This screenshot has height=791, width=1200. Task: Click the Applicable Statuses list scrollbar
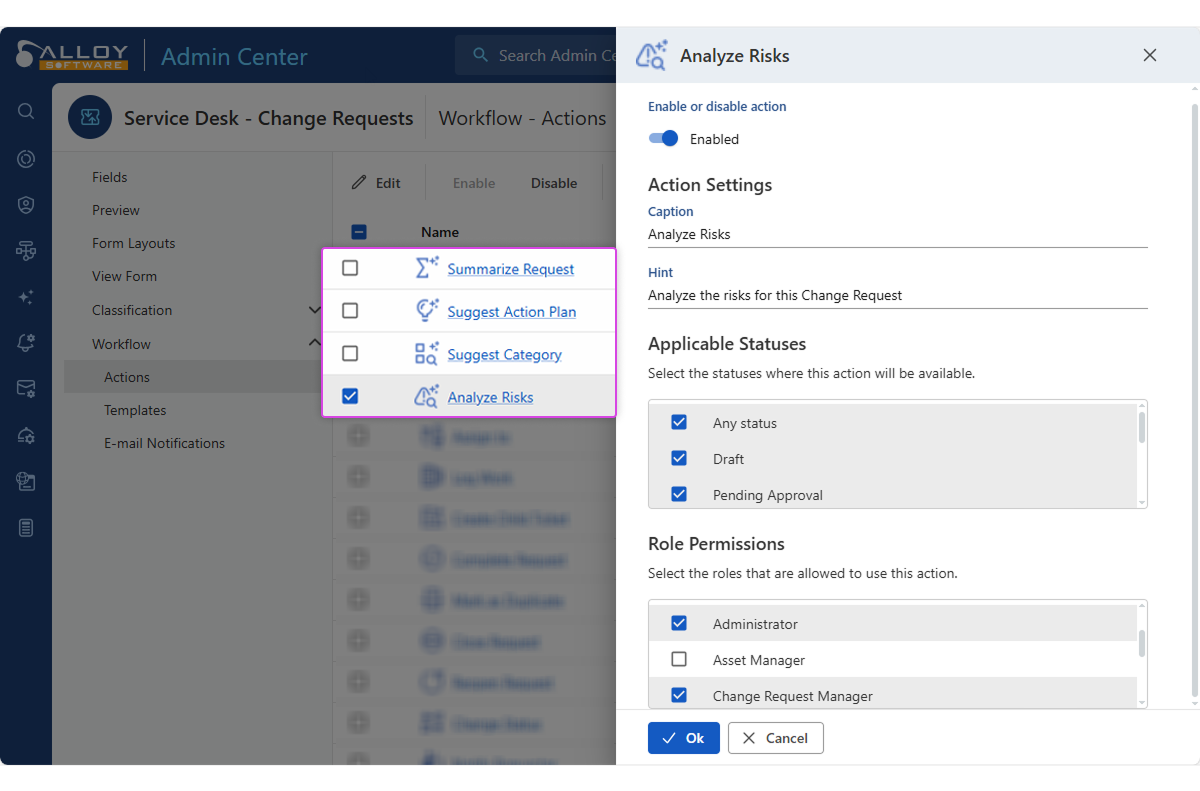(1142, 428)
